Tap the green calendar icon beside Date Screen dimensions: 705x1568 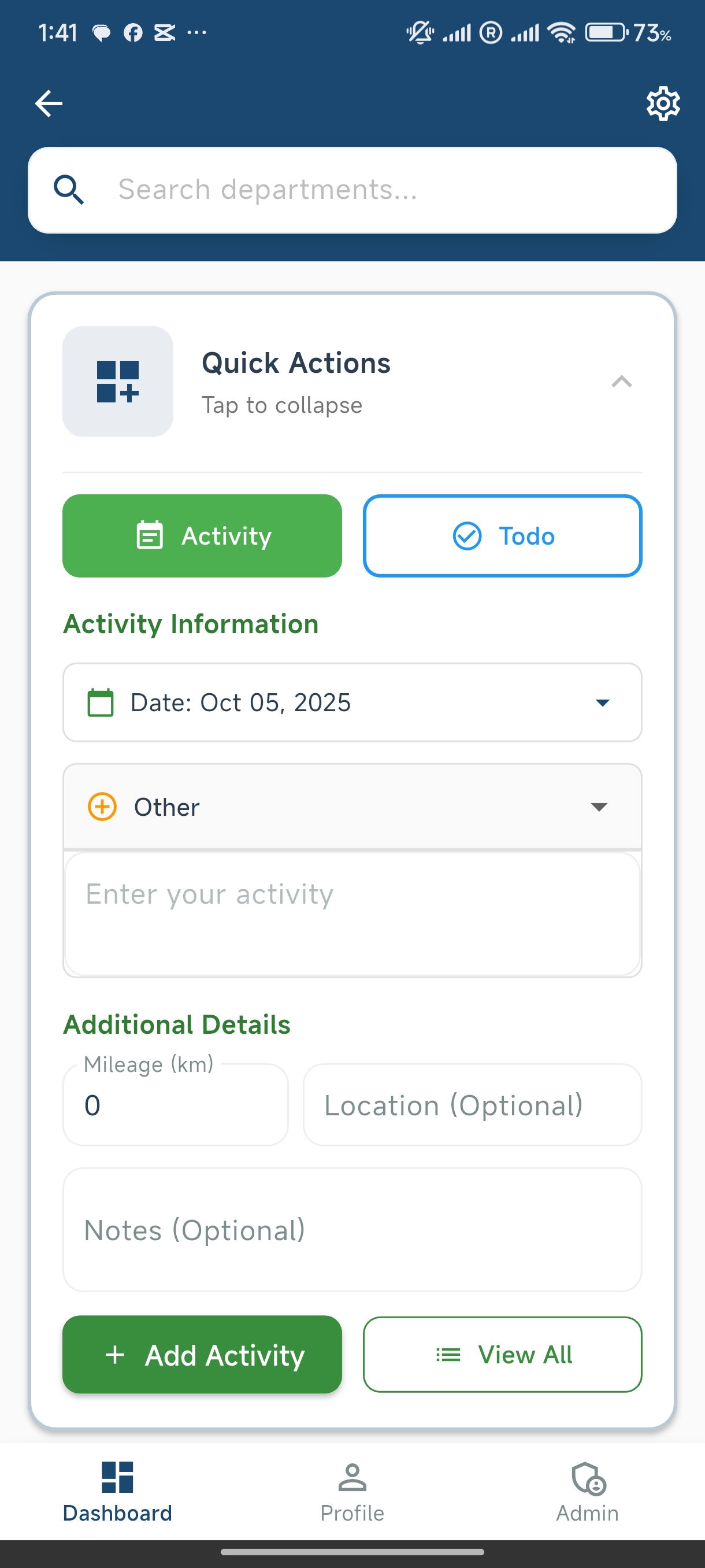pos(101,703)
